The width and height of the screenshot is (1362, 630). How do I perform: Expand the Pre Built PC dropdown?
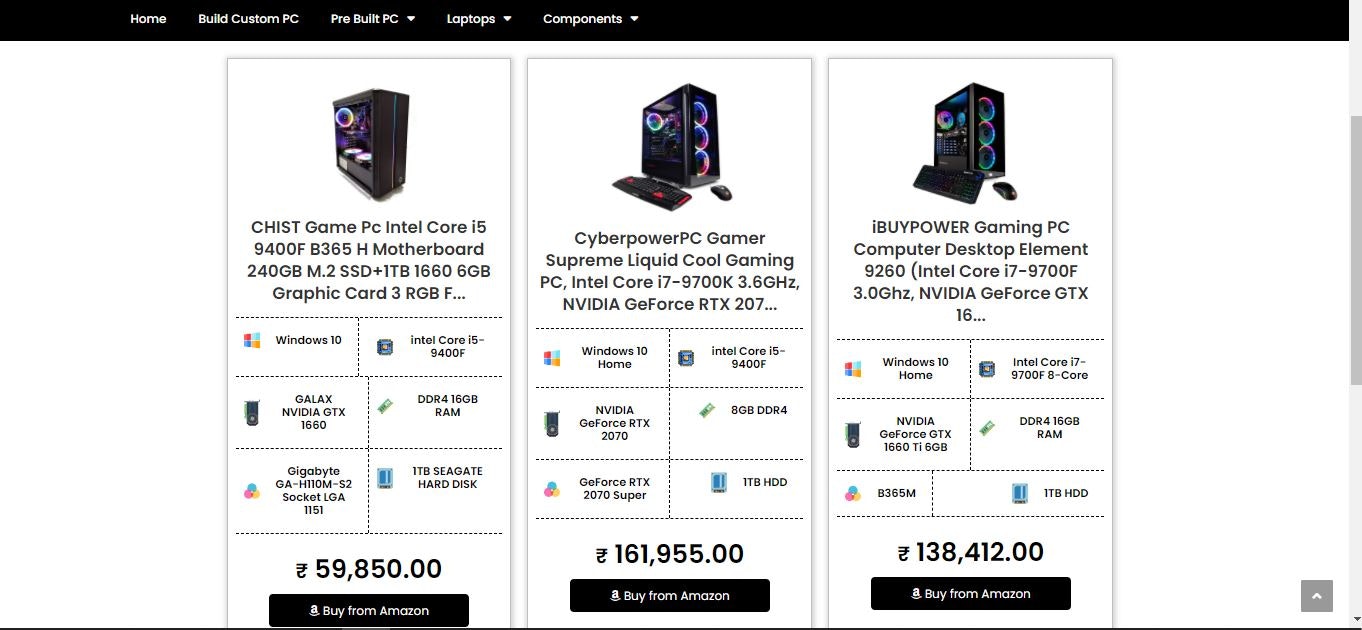pos(372,18)
